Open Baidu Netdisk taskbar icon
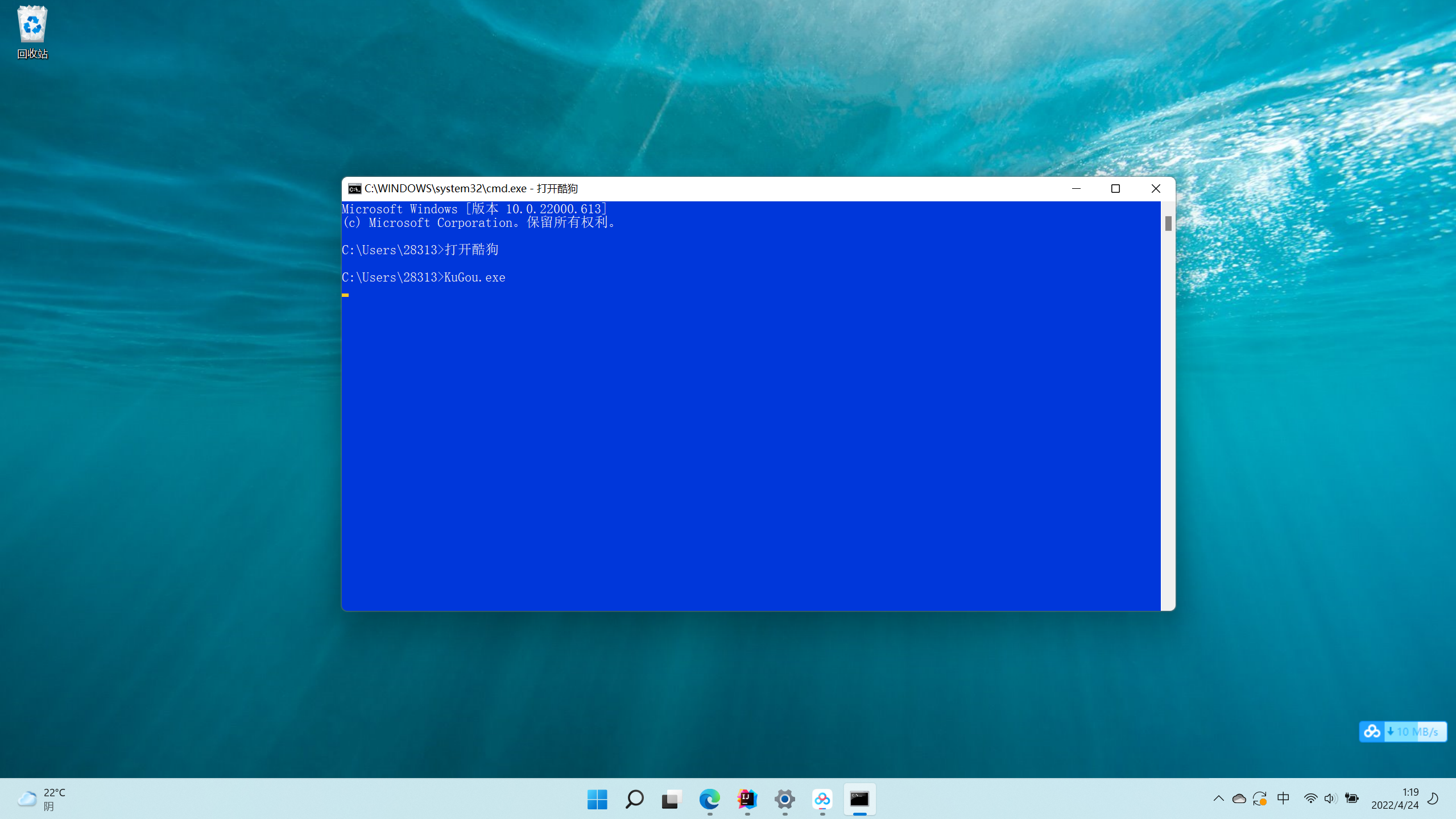Viewport: 1456px width, 819px height. click(x=822, y=799)
